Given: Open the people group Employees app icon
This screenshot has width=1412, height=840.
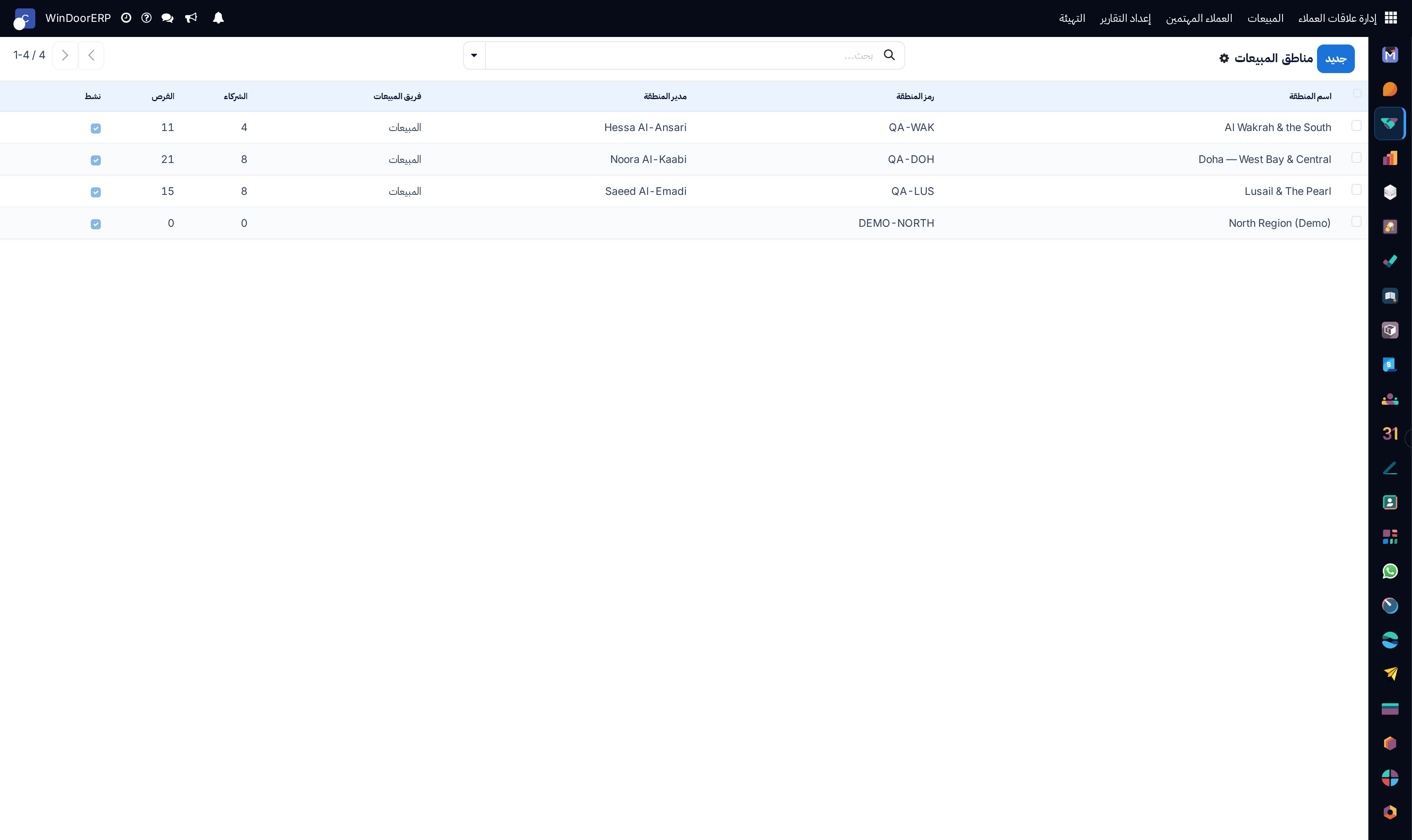Looking at the screenshot, I should coord(1390,399).
